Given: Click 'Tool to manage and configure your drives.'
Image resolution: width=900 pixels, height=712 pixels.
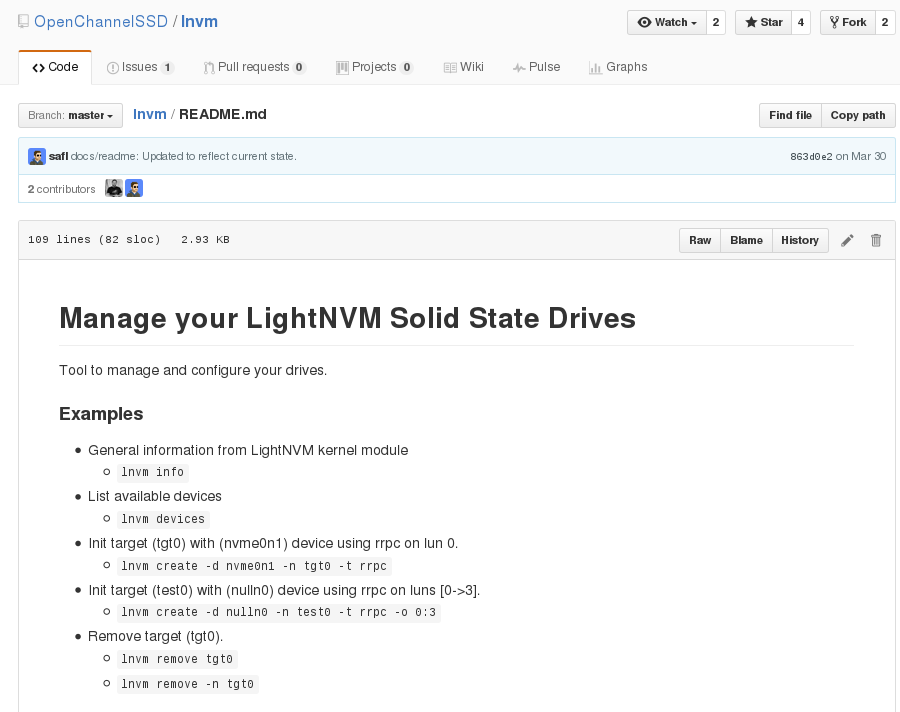Looking at the screenshot, I should (x=193, y=370).
